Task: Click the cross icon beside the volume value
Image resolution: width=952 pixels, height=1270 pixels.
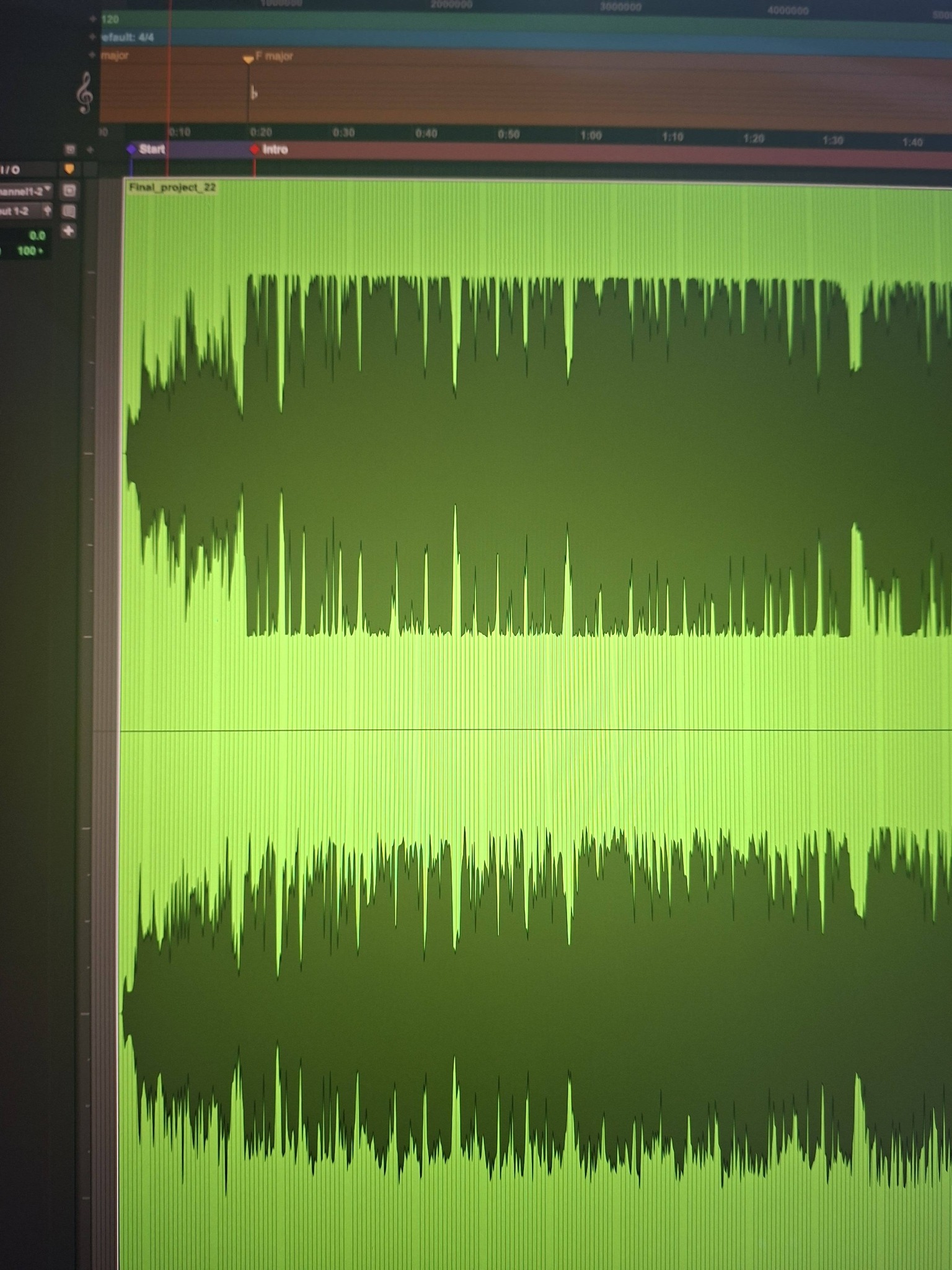Action: point(69,231)
